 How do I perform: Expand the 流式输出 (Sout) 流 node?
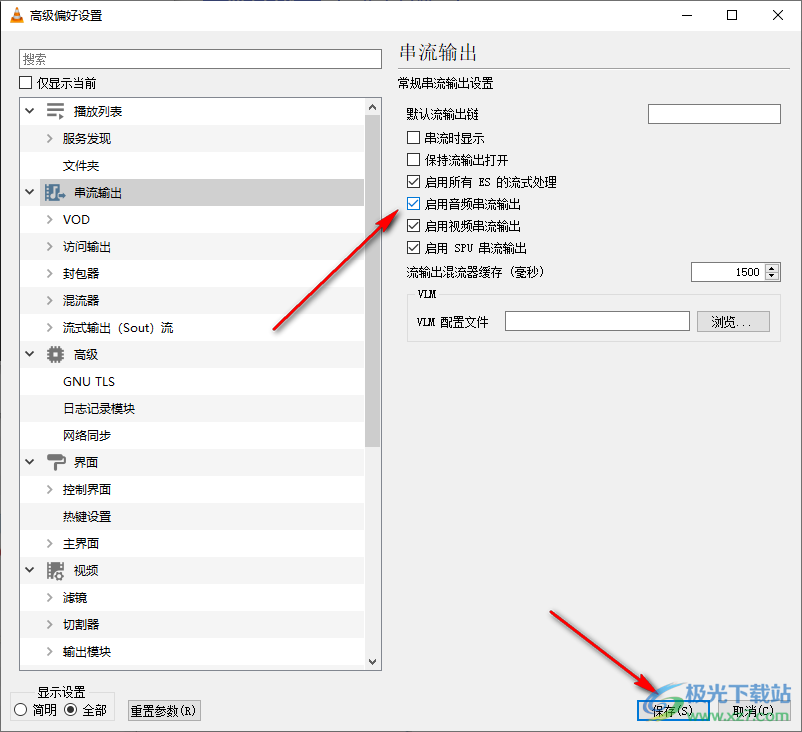pyautogui.click(x=50, y=327)
